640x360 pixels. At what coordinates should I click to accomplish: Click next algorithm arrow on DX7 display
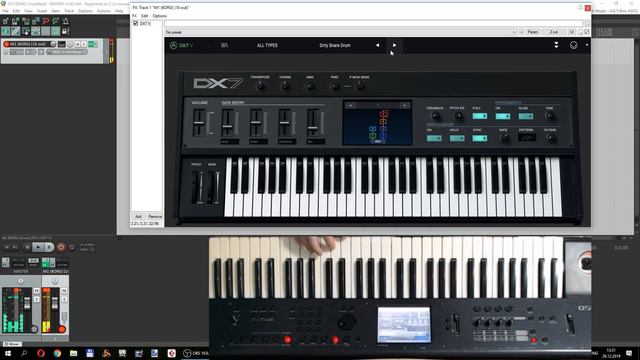click(x=404, y=106)
